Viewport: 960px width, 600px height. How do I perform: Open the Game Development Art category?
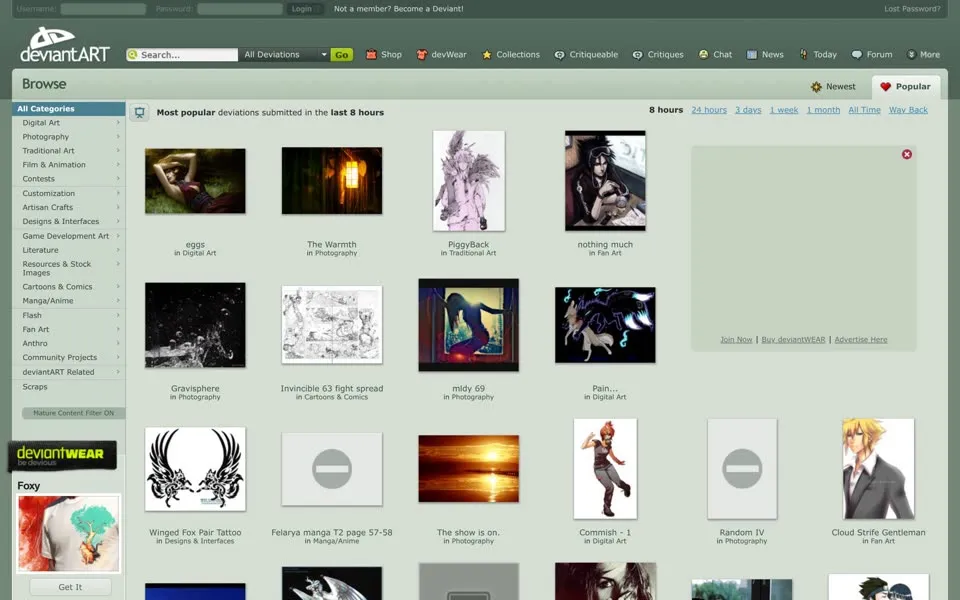click(x=66, y=236)
